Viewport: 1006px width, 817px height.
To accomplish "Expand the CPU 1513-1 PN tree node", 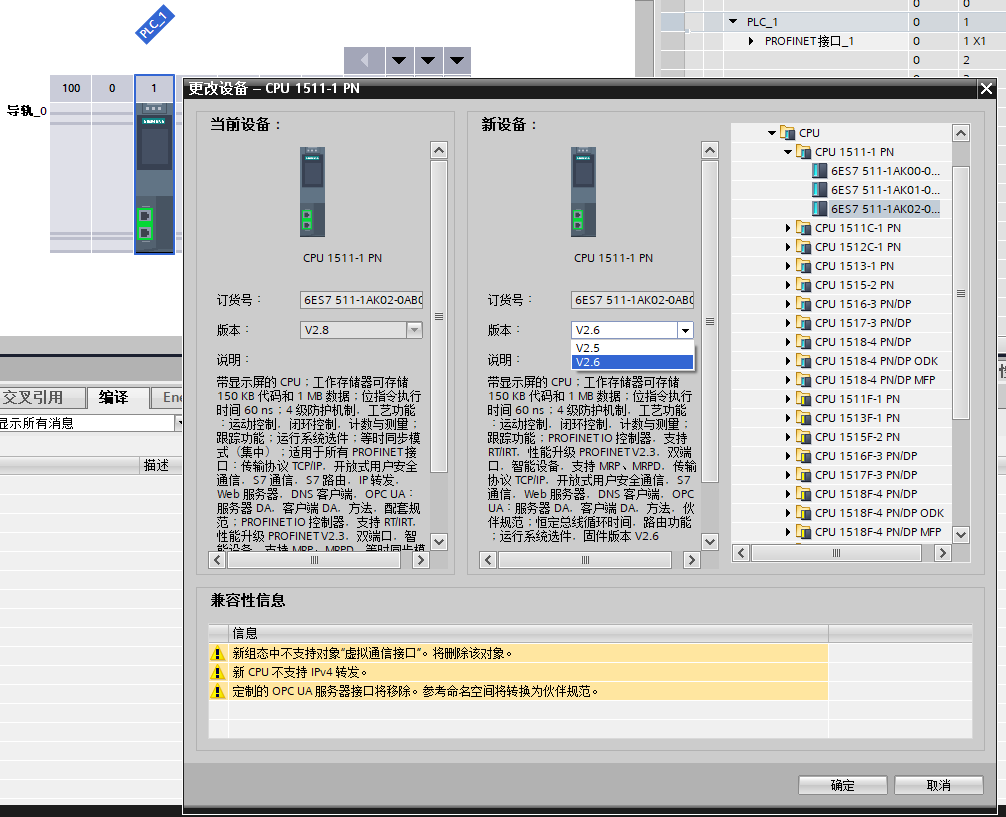I will (x=788, y=266).
